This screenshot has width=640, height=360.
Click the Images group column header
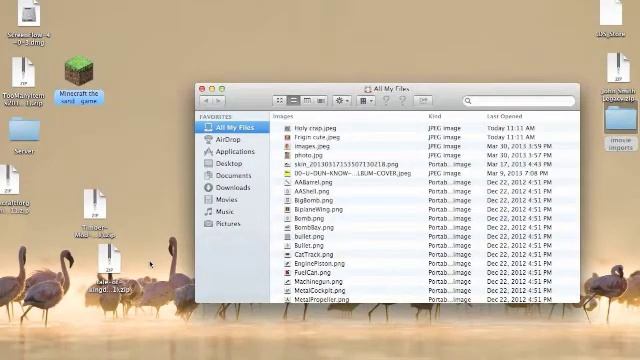[283, 116]
